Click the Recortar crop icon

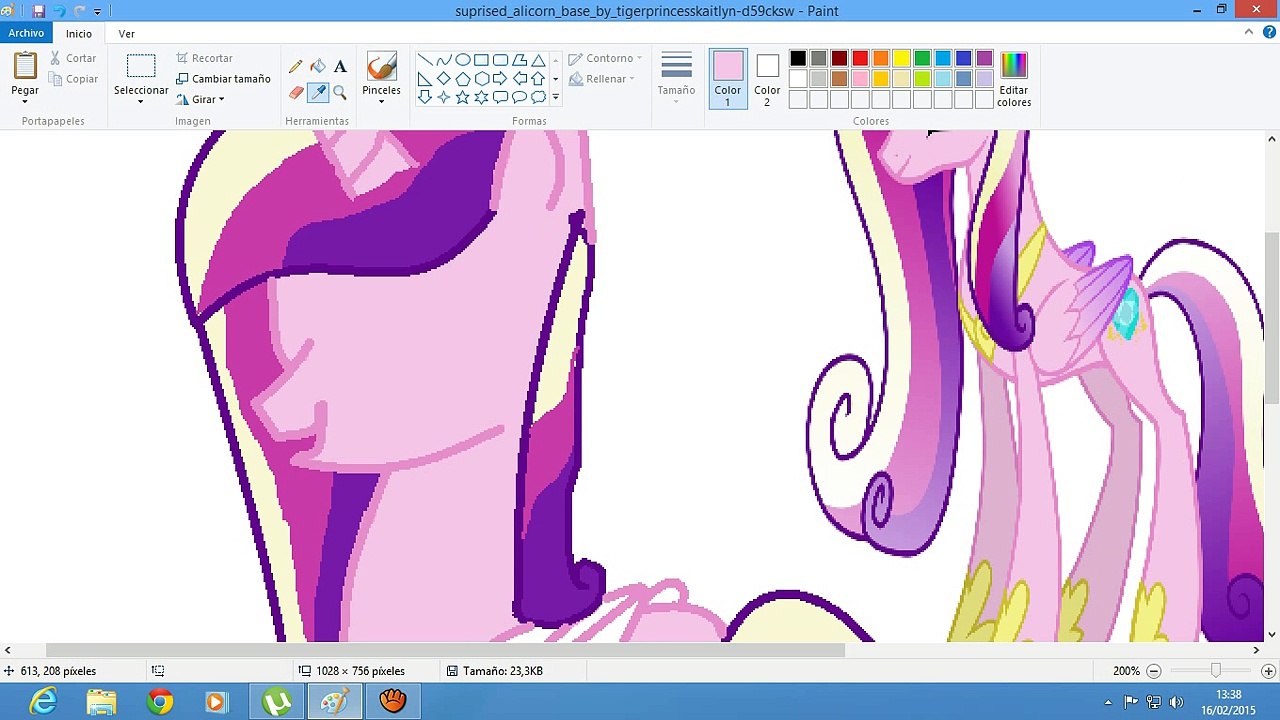[x=183, y=58]
